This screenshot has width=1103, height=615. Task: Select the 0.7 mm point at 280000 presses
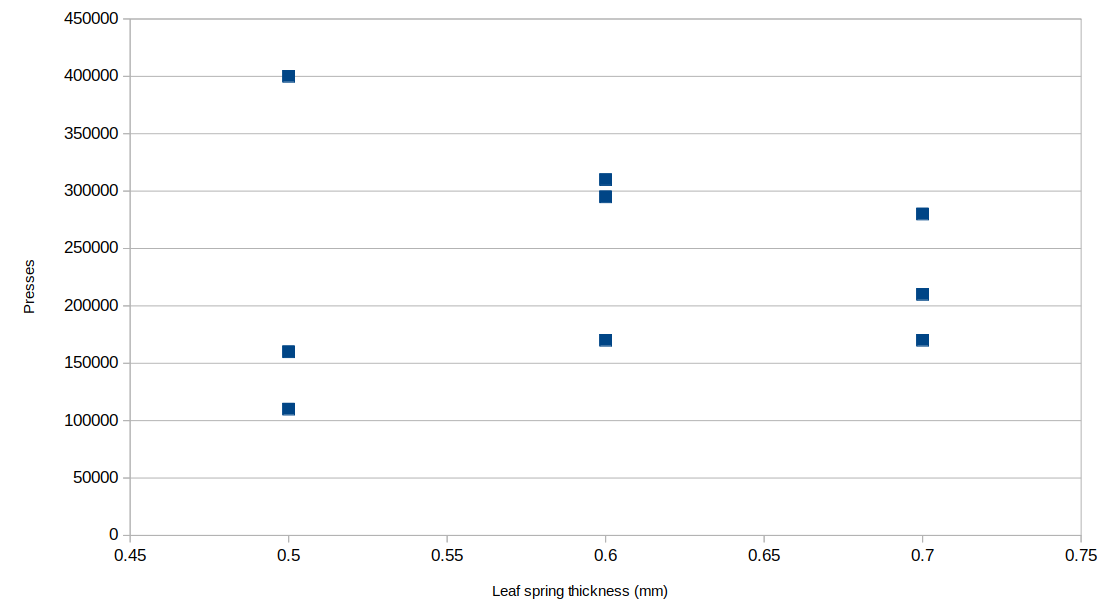click(922, 214)
